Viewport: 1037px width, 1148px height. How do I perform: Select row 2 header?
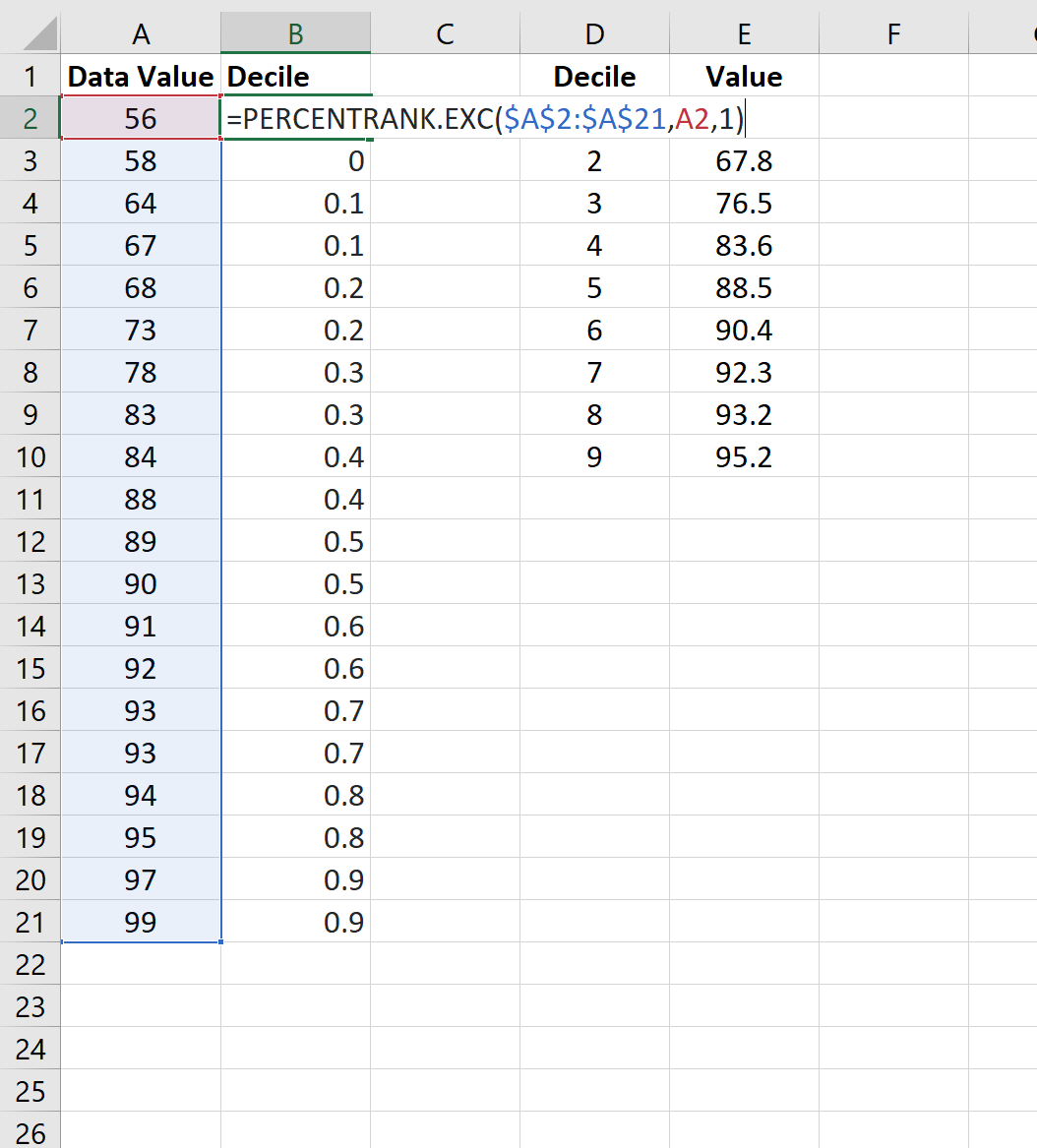pos(30,118)
